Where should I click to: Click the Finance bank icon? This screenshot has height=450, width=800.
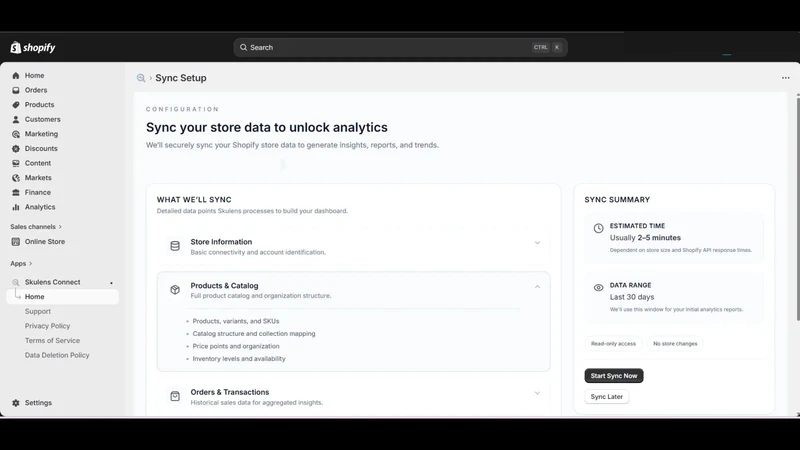point(16,192)
